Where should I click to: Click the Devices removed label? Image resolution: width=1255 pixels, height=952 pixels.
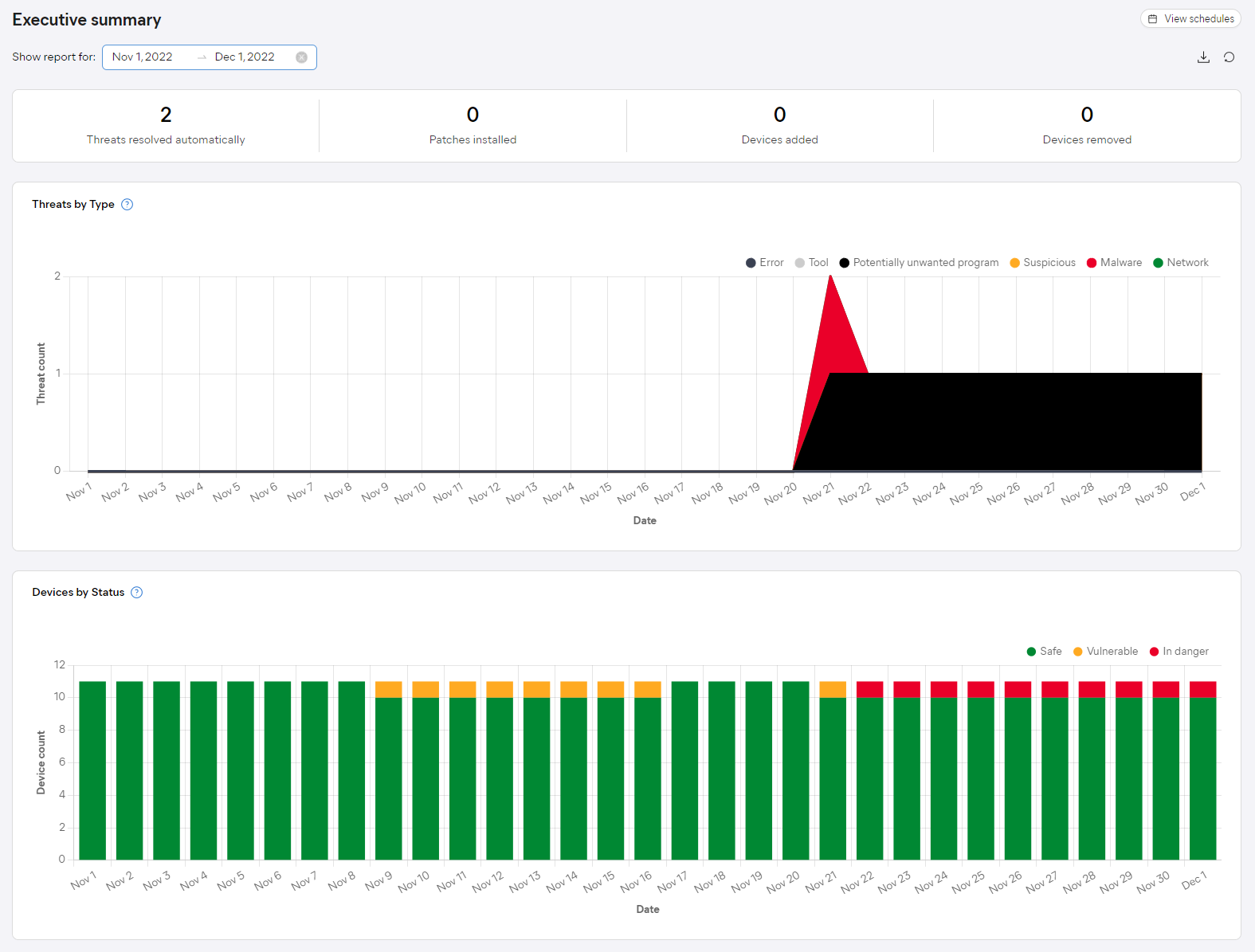[x=1087, y=140]
